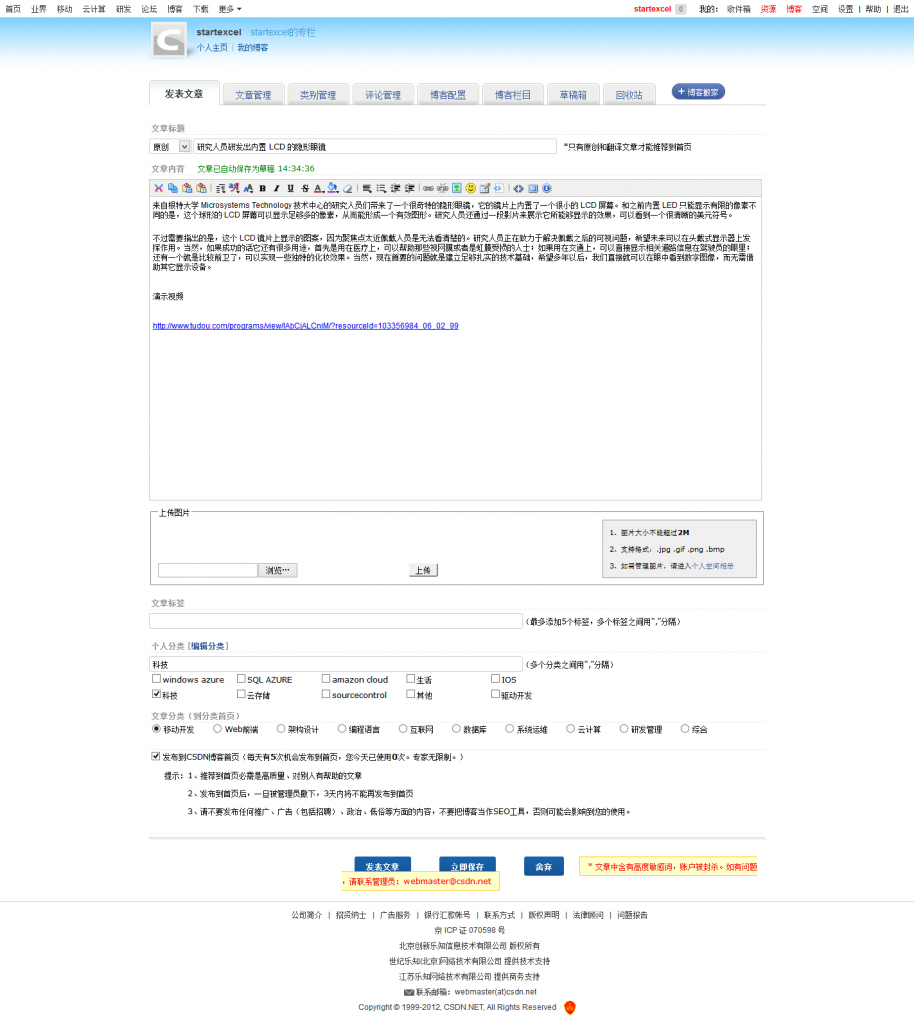Click the Copy icon in editor toolbar

pyautogui.click(x=172, y=188)
